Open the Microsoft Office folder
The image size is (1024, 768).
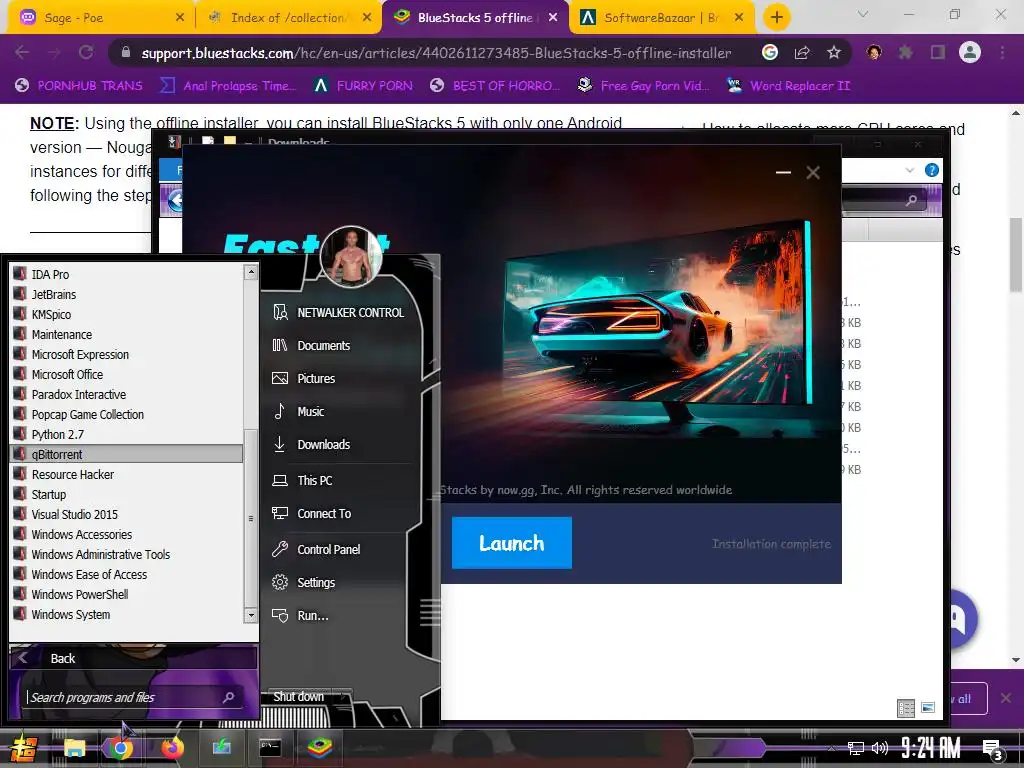pyautogui.click(x=126, y=374)
